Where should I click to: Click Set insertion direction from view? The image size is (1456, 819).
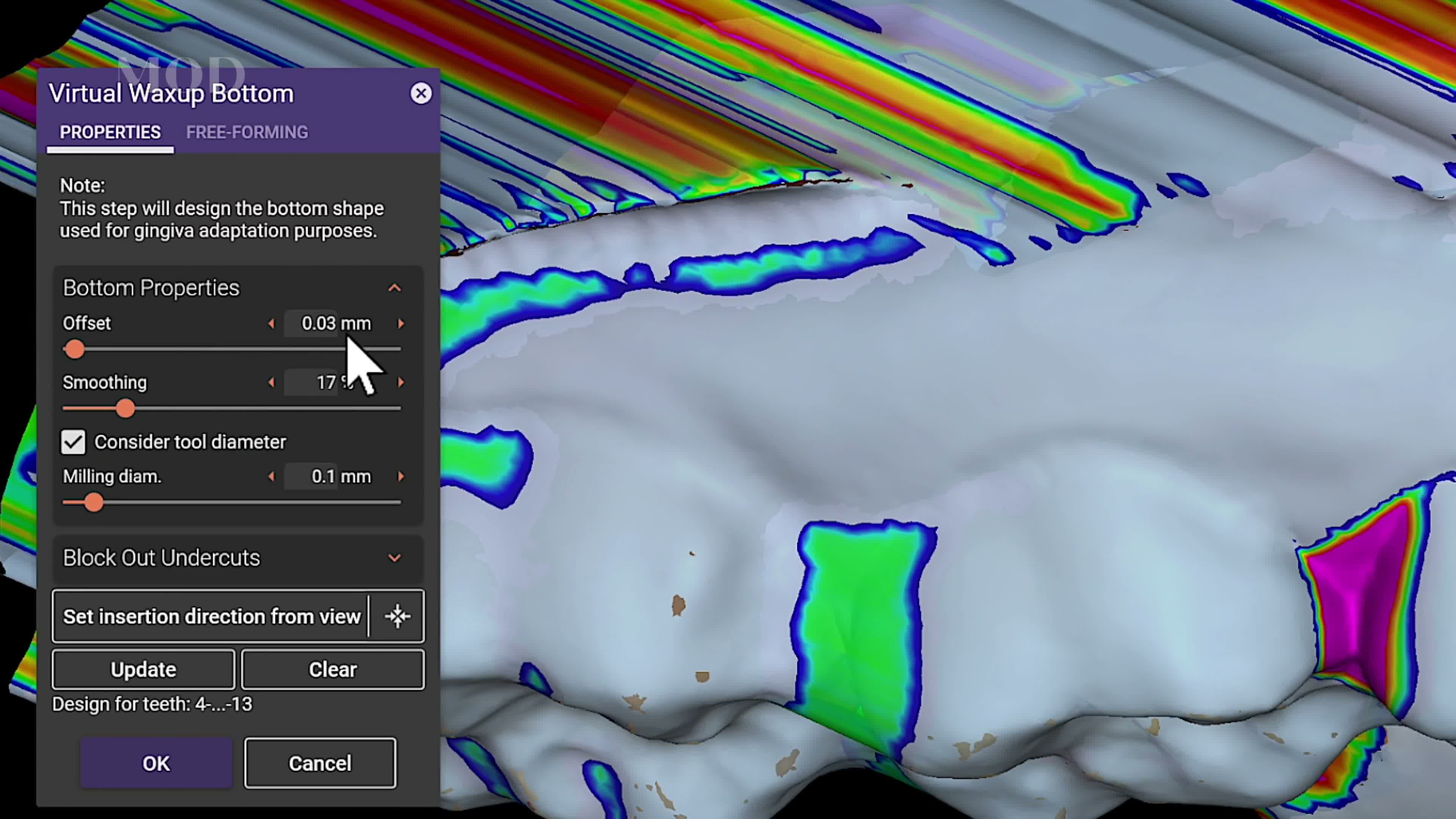pyautogui.click(x=212, y=616)
